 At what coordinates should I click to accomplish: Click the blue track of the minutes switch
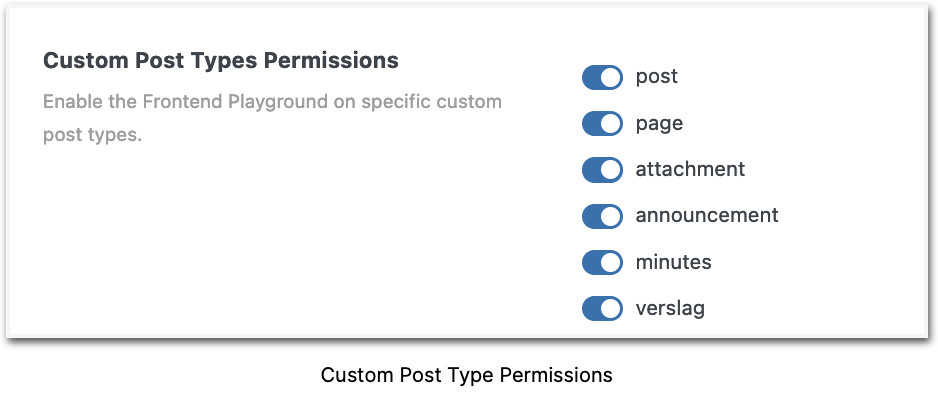[x=590, y=263]
